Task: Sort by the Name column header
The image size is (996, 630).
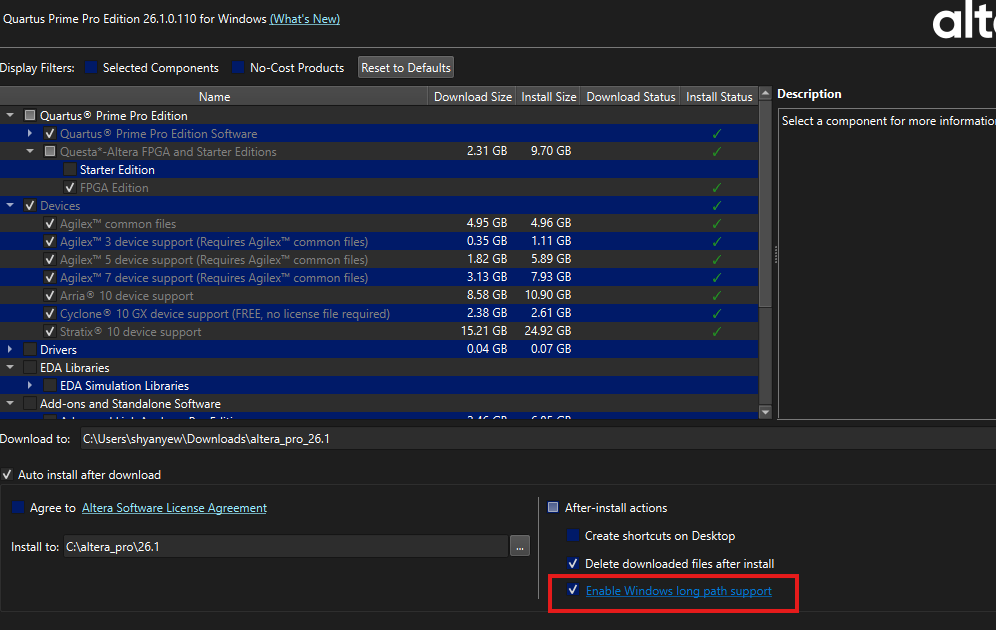Action: tap(214, 97)
